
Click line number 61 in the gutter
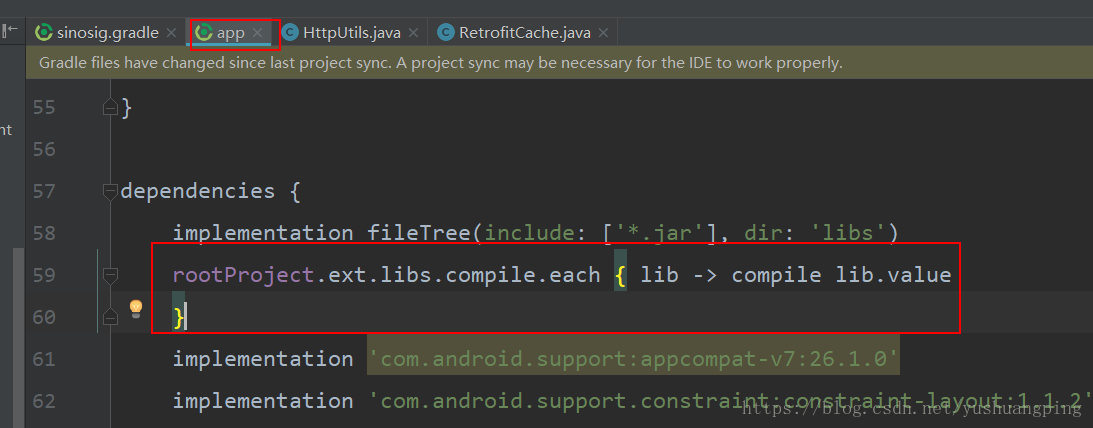coord(44,359)
